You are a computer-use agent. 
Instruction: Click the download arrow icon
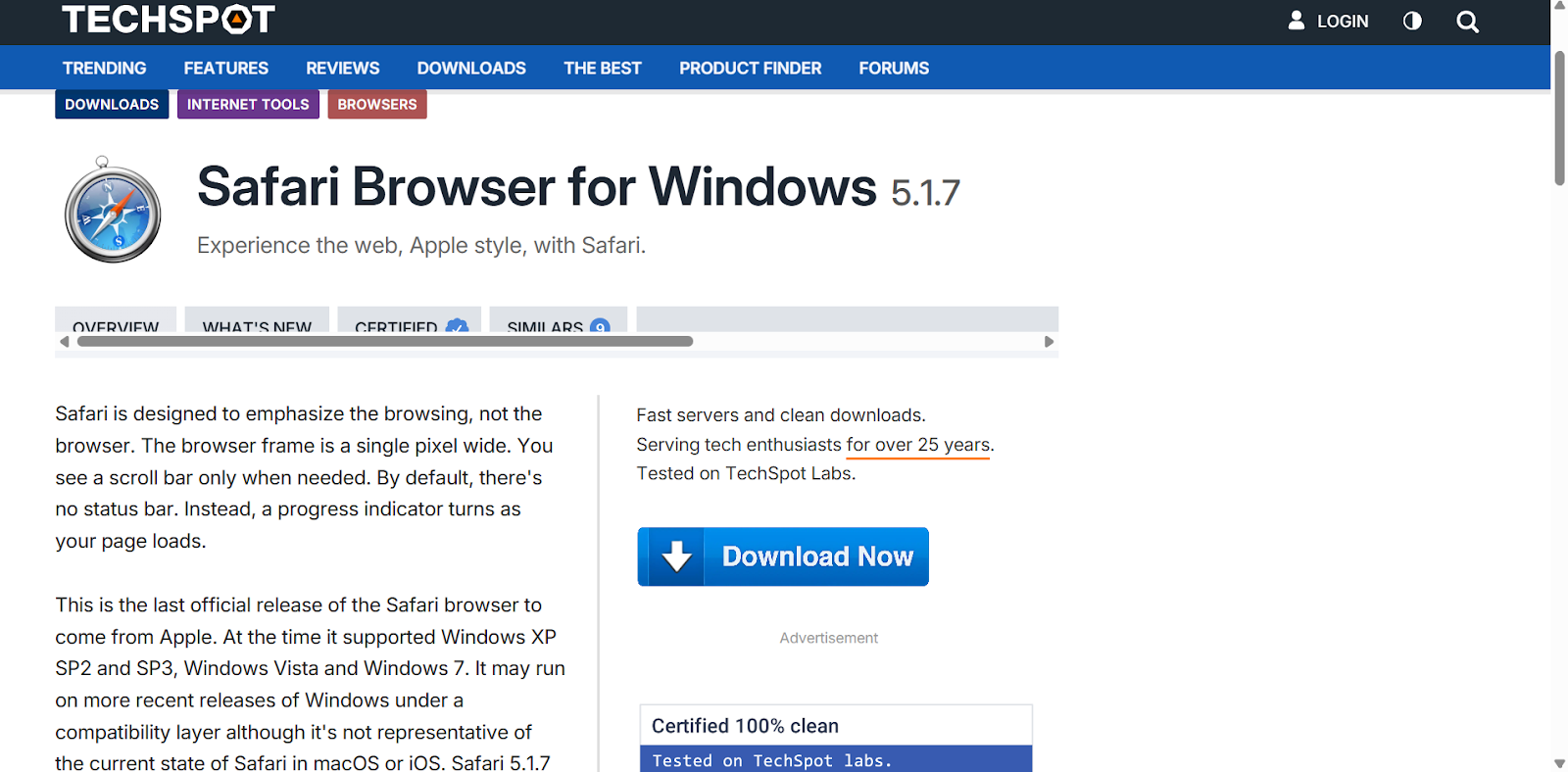(x=676, y=556)
